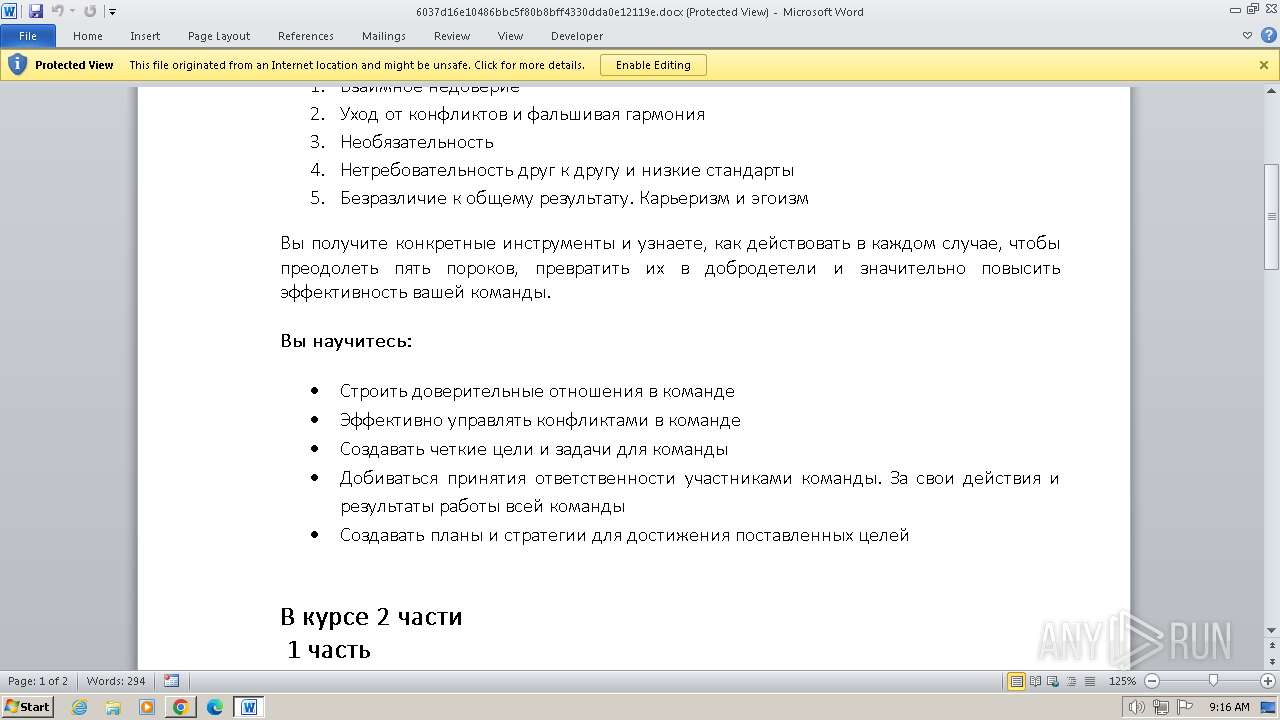Click the Next Page browse button
The image size is (1280, 720).
pyautogui.click(x=1271, y=662)
